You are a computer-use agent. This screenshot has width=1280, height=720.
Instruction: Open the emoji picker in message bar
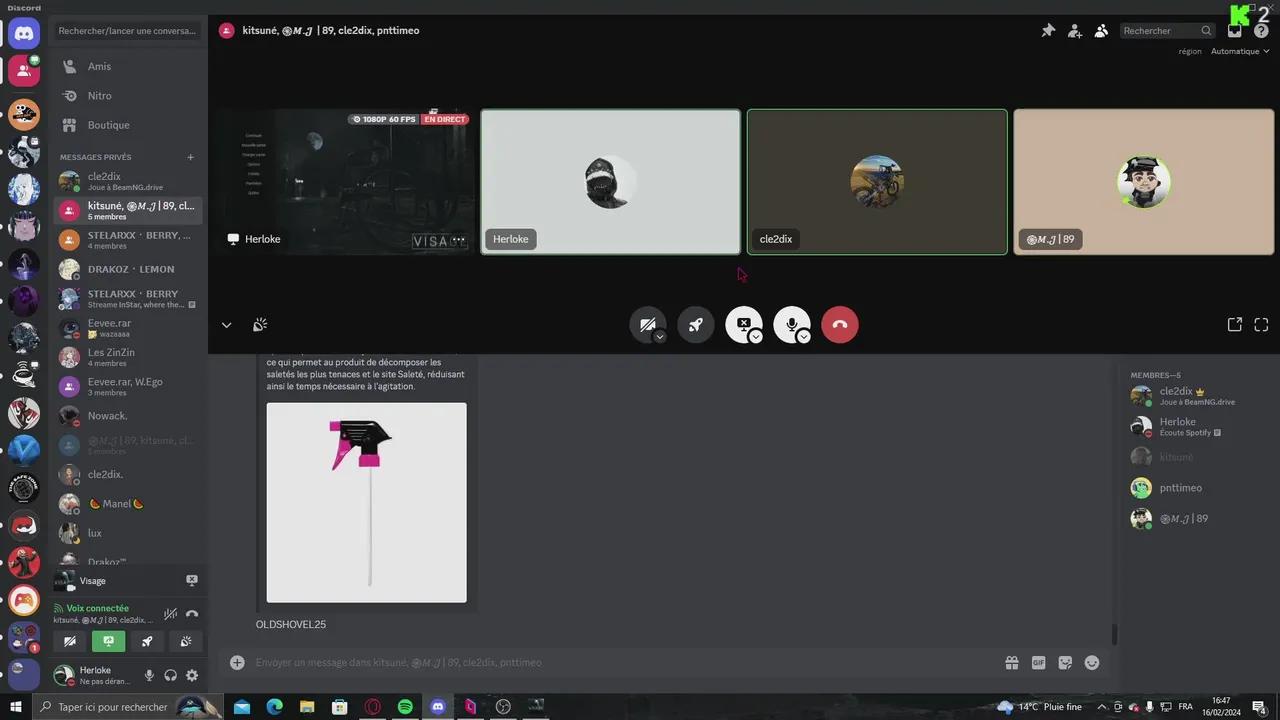[x=1092, y=663]
